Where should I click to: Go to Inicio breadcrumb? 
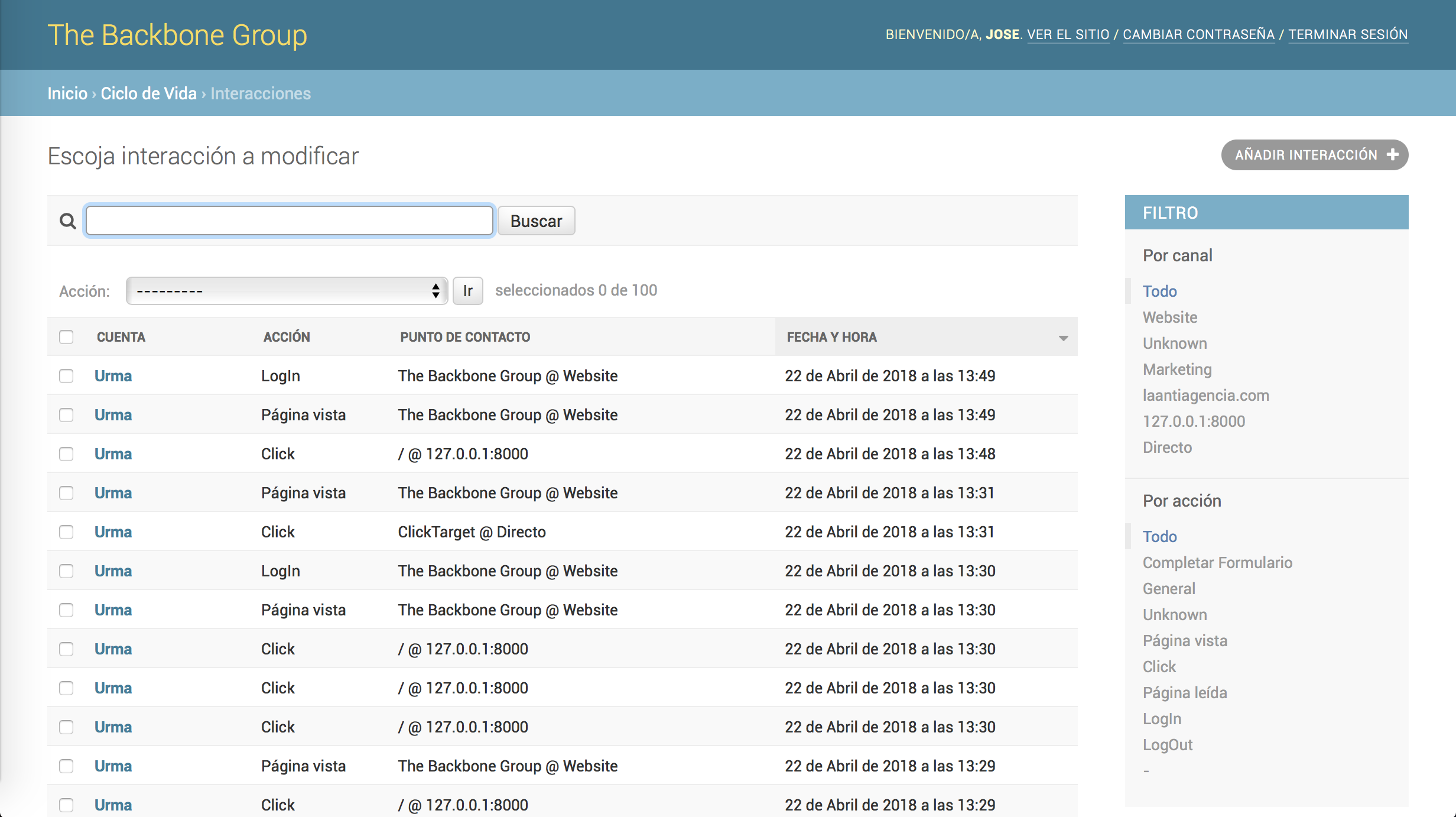point(67,93)
